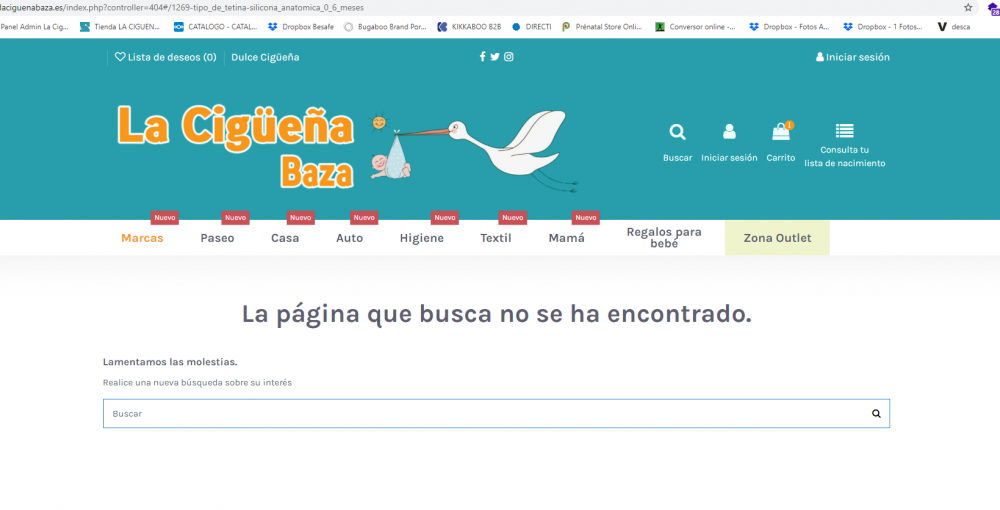Open the Dropbox - Fotos A... bookmark
Image resolution: width=1000 pixels, height=510 pixels.
(x=790, y=27)
